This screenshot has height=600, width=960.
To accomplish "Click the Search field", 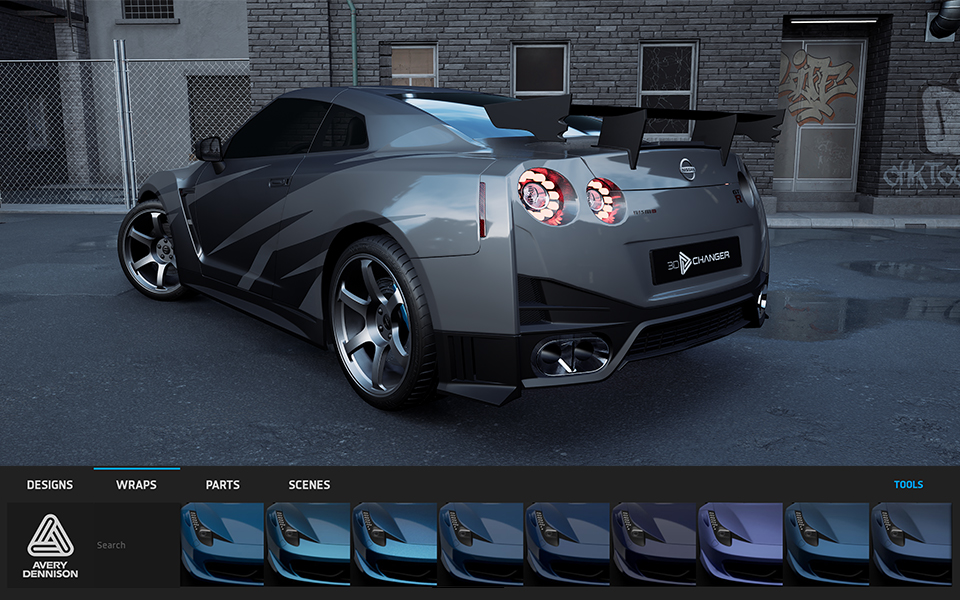I will click(120, 544).
